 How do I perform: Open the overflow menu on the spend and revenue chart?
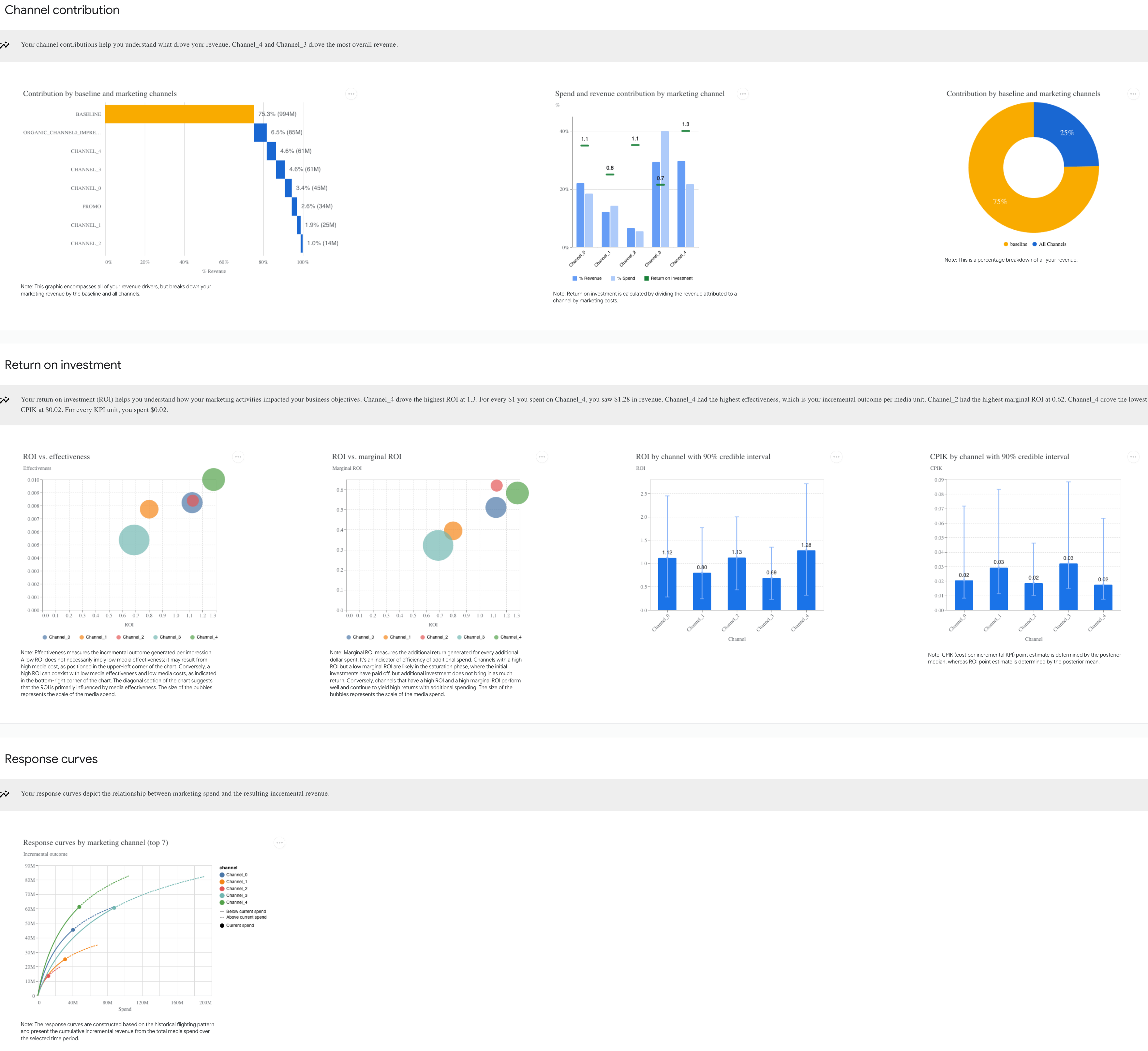(x=742, y=93)
